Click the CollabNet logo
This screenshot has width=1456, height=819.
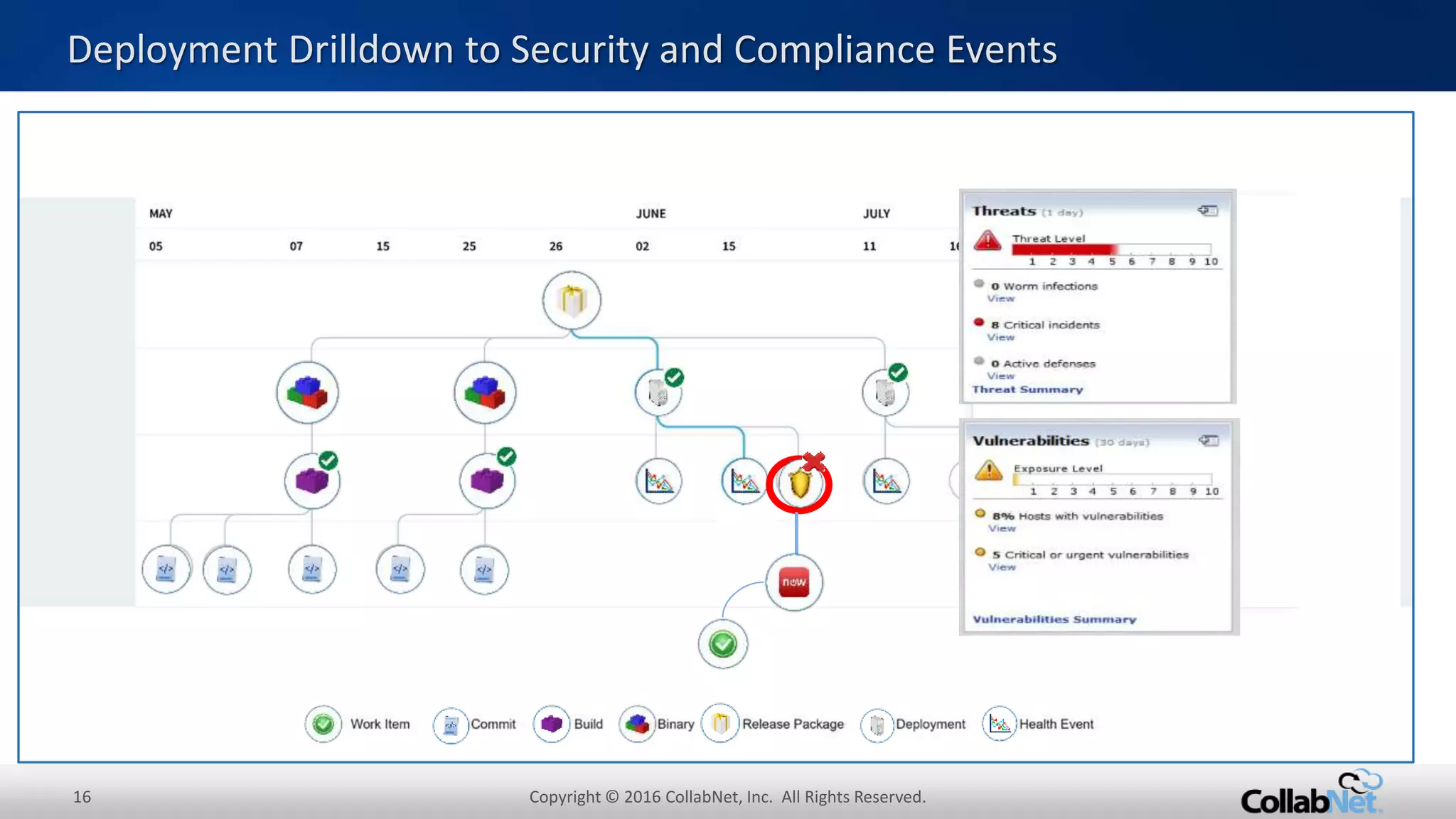point(1312,792)
